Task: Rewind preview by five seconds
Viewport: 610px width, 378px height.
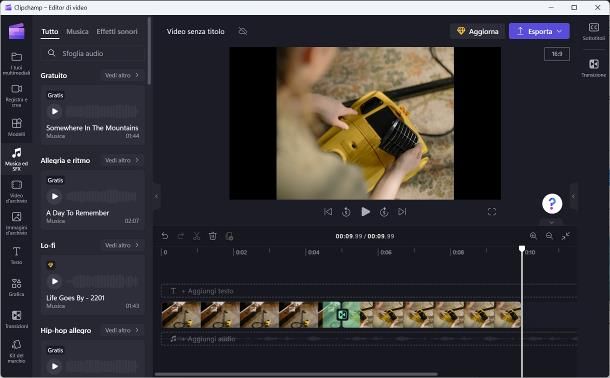Action: (x=346, y=212)
